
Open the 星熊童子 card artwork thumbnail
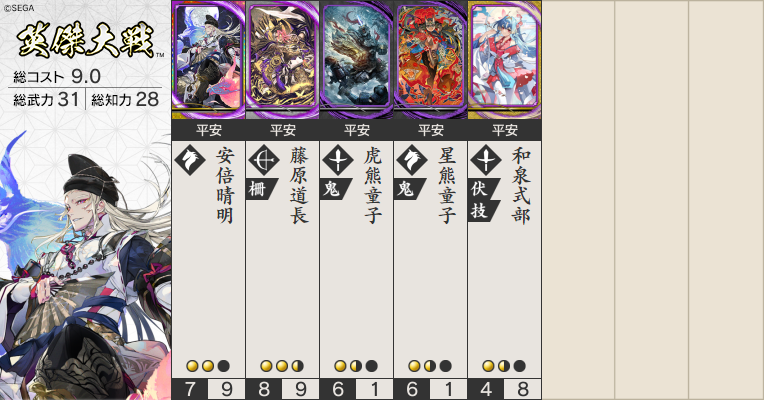coord(431,60)
